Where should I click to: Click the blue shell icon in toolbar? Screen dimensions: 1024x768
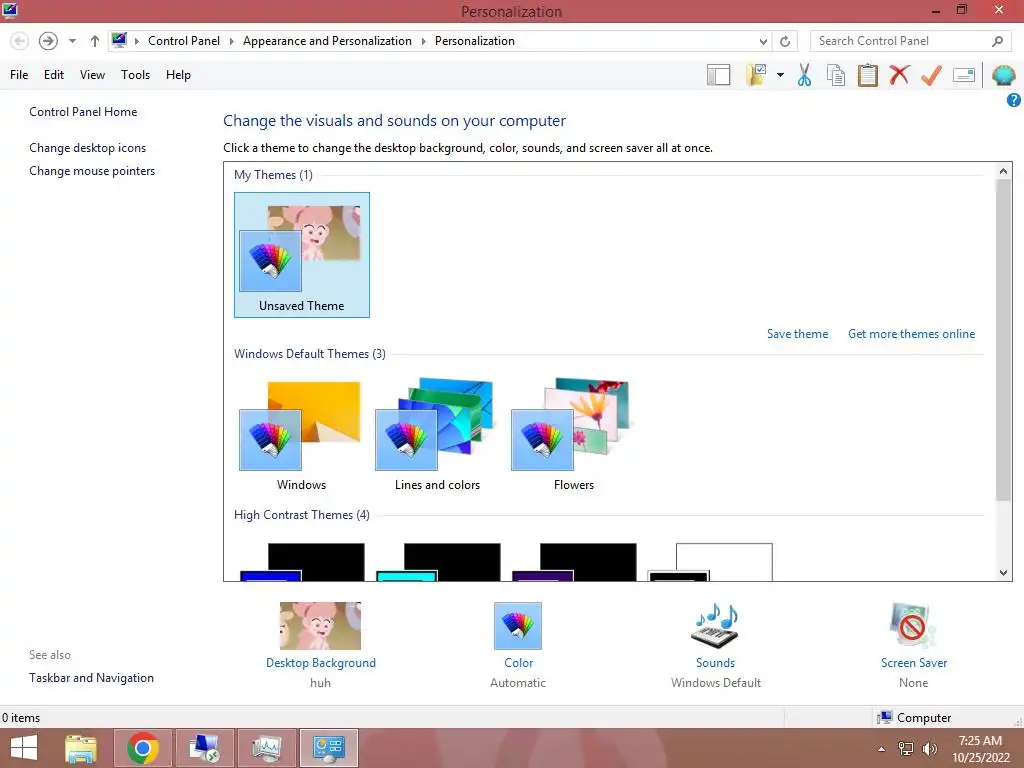[x=1003, y=75]
